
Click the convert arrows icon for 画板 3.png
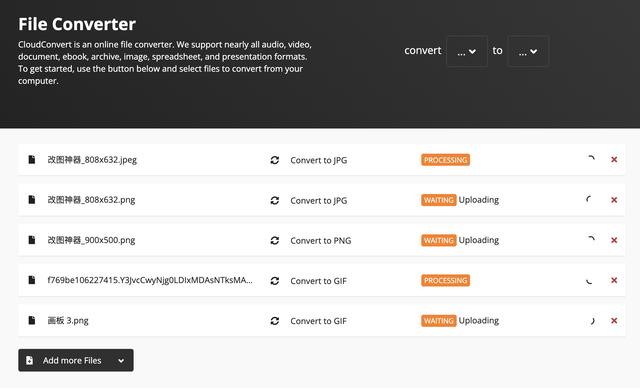[x=275, y=321]
